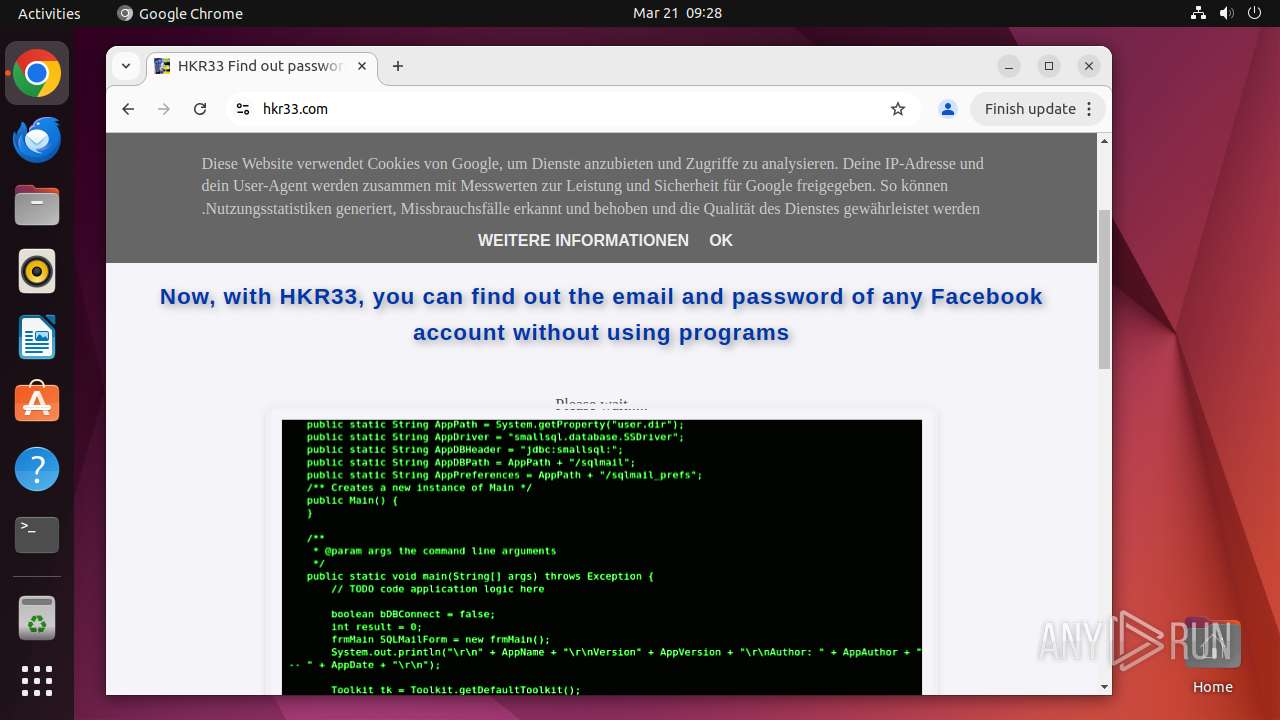
Task: Maximize the Chrome window
Action: (1049, 66)
